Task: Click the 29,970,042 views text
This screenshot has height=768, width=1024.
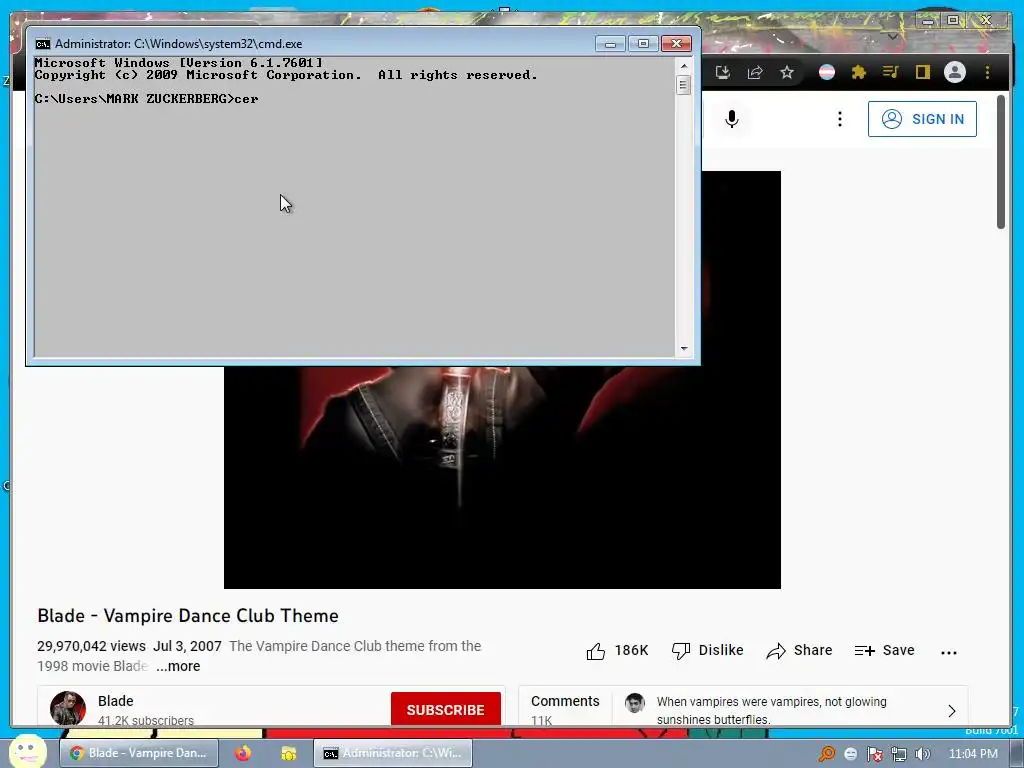Action: pyautogui.click(x=91, y=646)
